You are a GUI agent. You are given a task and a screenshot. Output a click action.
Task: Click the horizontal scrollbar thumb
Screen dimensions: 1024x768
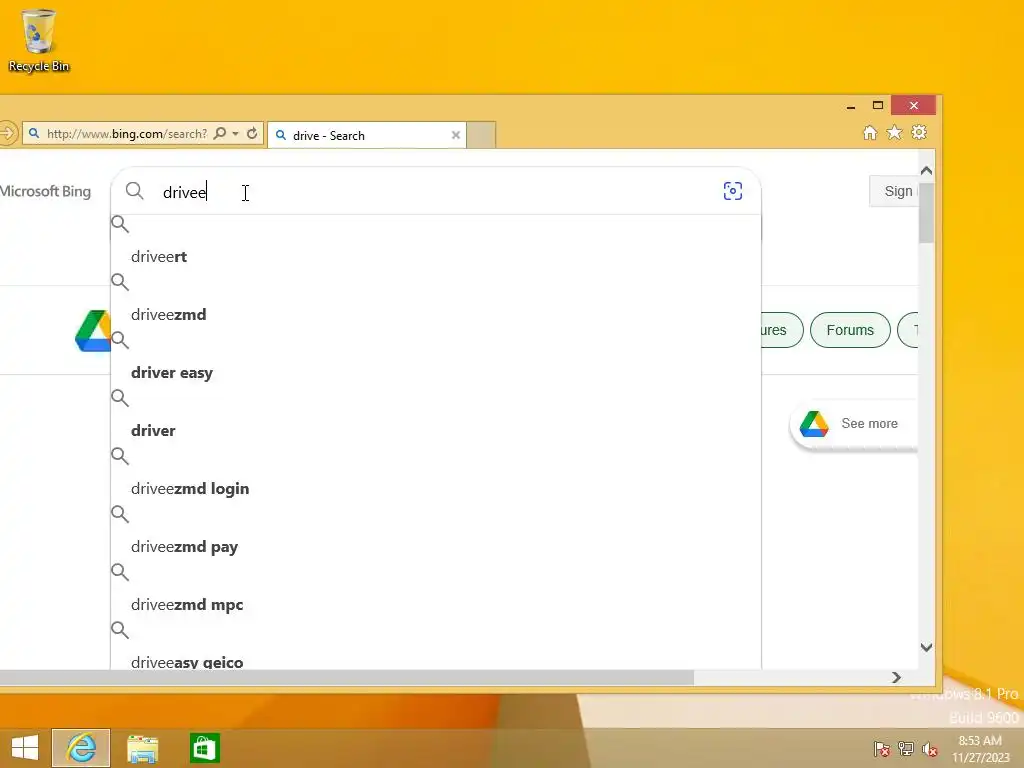[346, 678]
